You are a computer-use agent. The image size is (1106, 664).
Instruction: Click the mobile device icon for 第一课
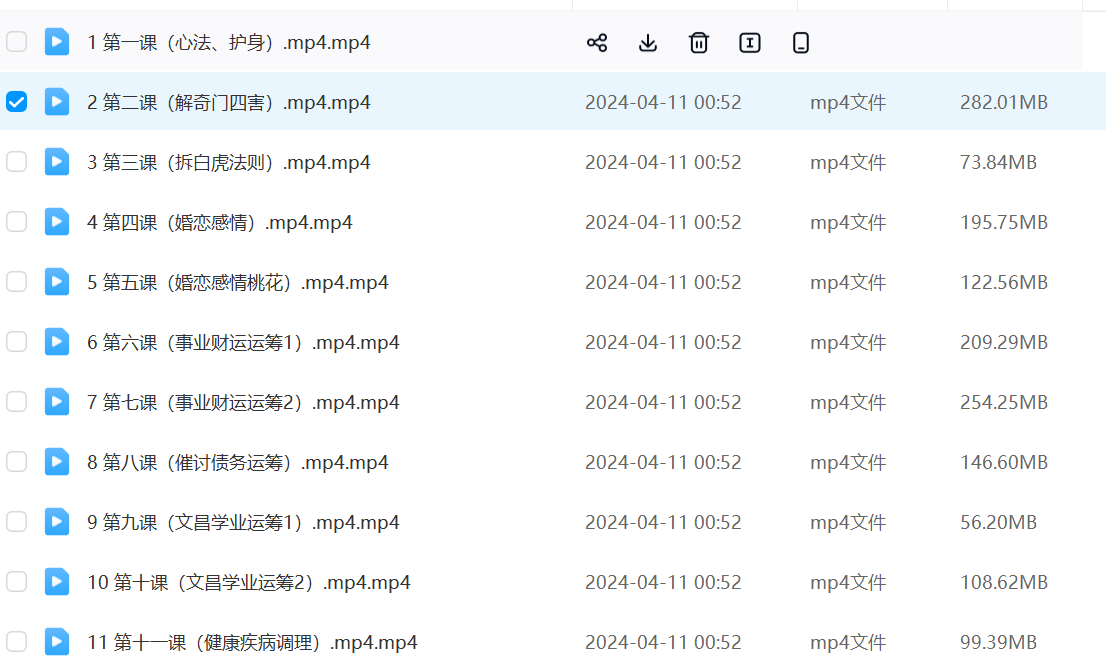[800, 42]
